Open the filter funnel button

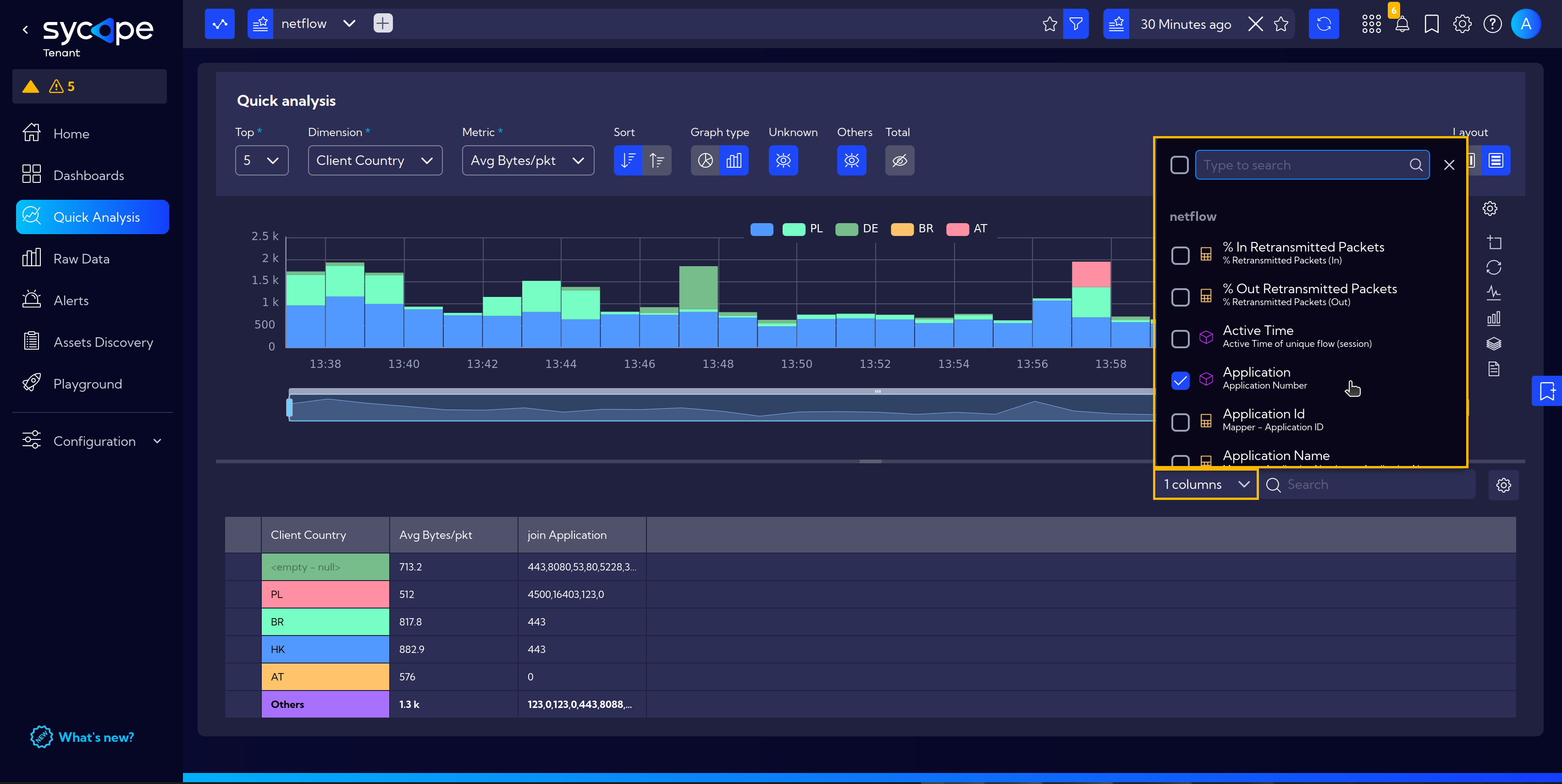click(x=1076, y=24)
